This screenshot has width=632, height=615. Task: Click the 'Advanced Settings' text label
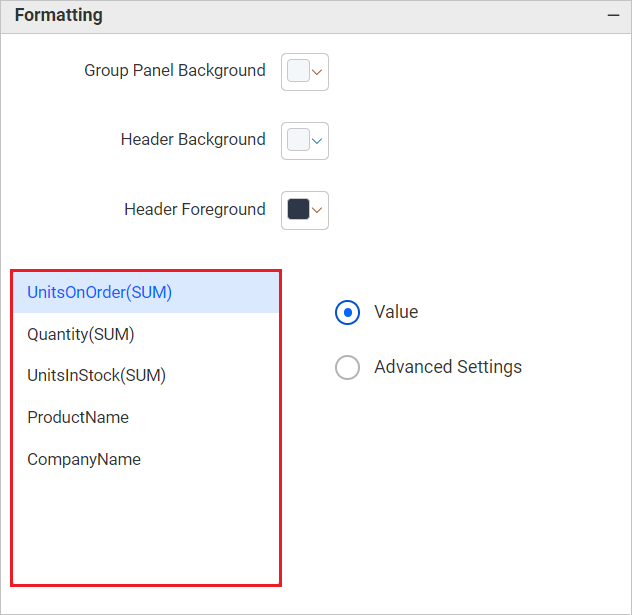pyautogui.click(x=448, y=367)
